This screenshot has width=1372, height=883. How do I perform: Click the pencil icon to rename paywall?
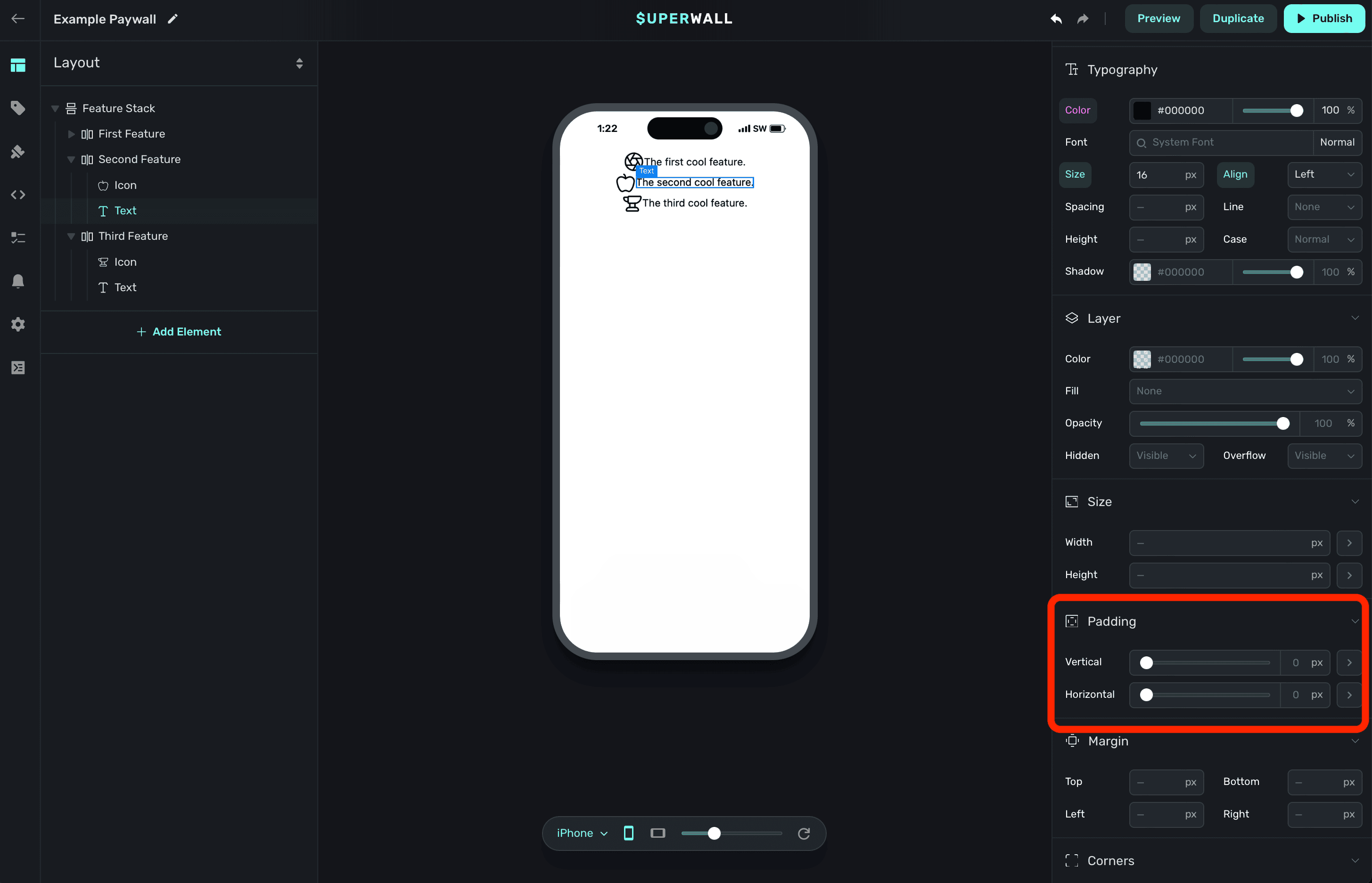(x=173, y=19)
